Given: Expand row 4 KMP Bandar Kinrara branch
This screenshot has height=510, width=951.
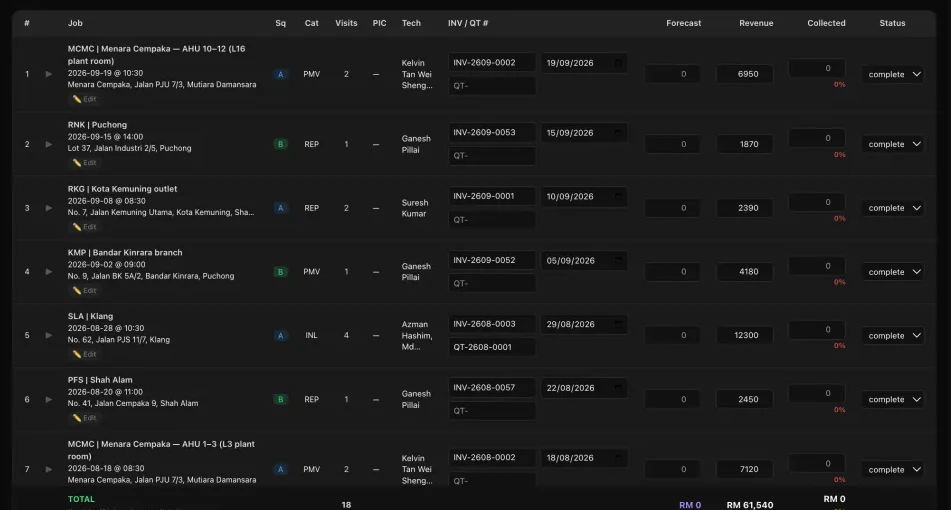Looking at the screenshot, I should tap(49, 272).
